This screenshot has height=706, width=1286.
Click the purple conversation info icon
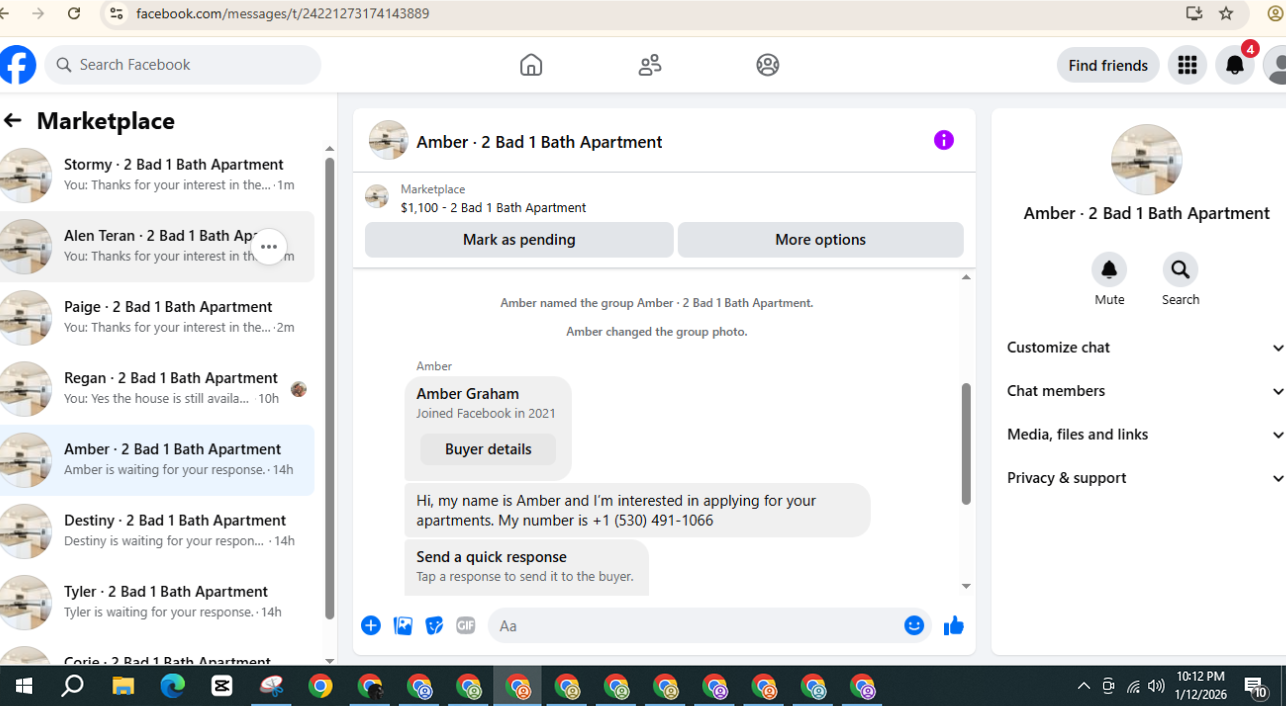(x=944, y=140)
